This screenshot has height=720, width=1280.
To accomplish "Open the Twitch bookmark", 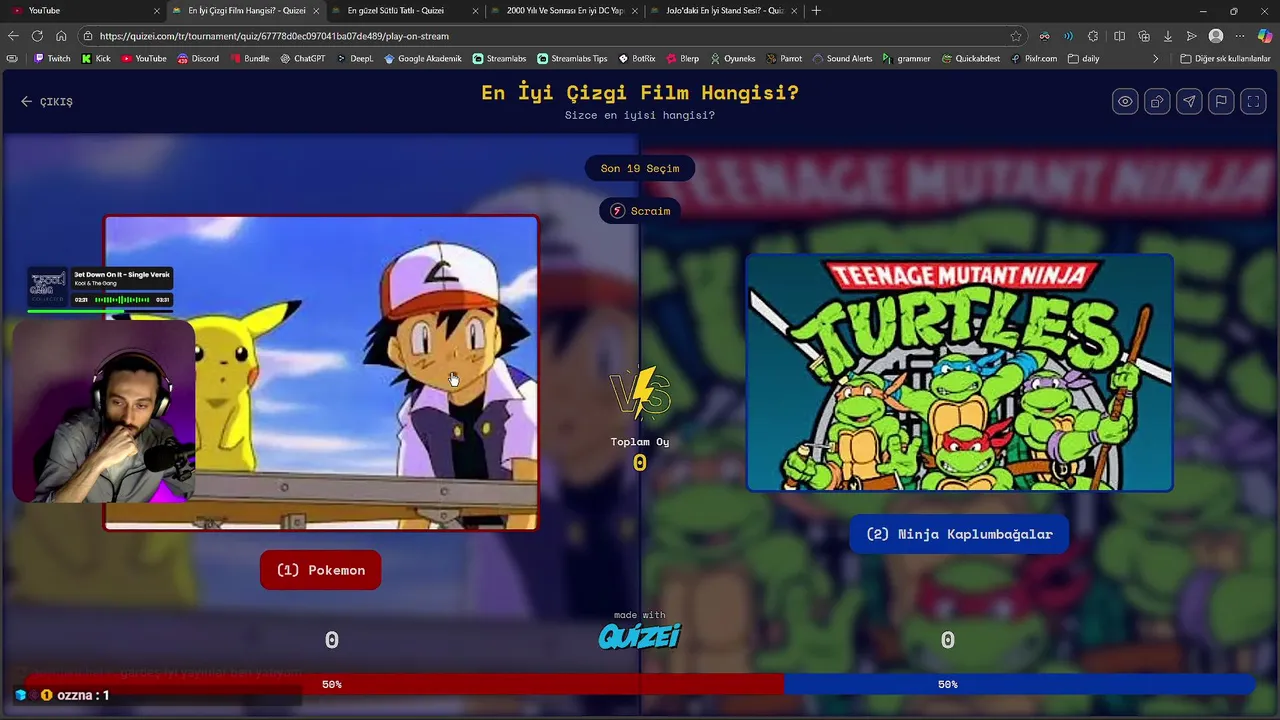I will coord(52,58).
